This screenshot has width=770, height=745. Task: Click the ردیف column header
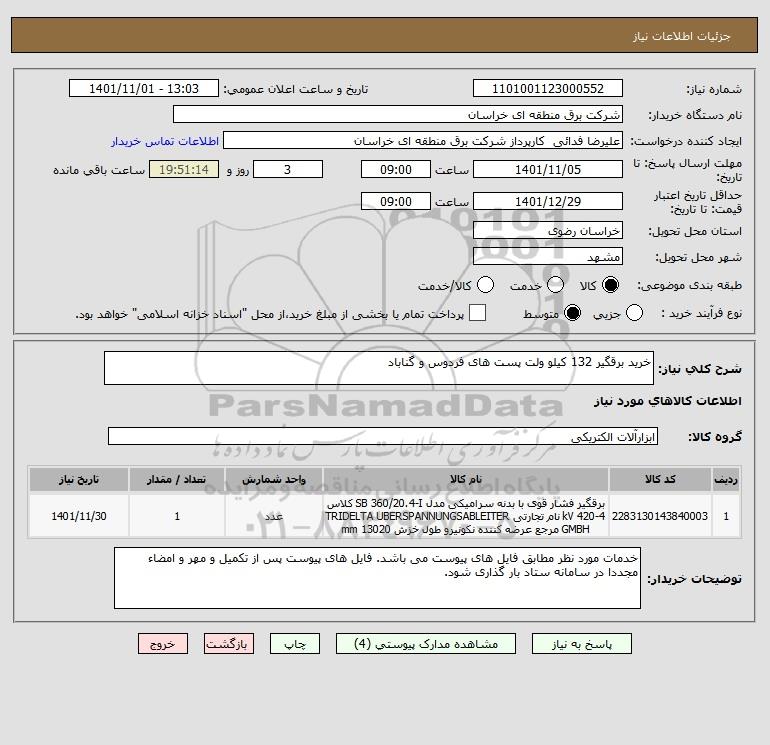tap(726, 479)
